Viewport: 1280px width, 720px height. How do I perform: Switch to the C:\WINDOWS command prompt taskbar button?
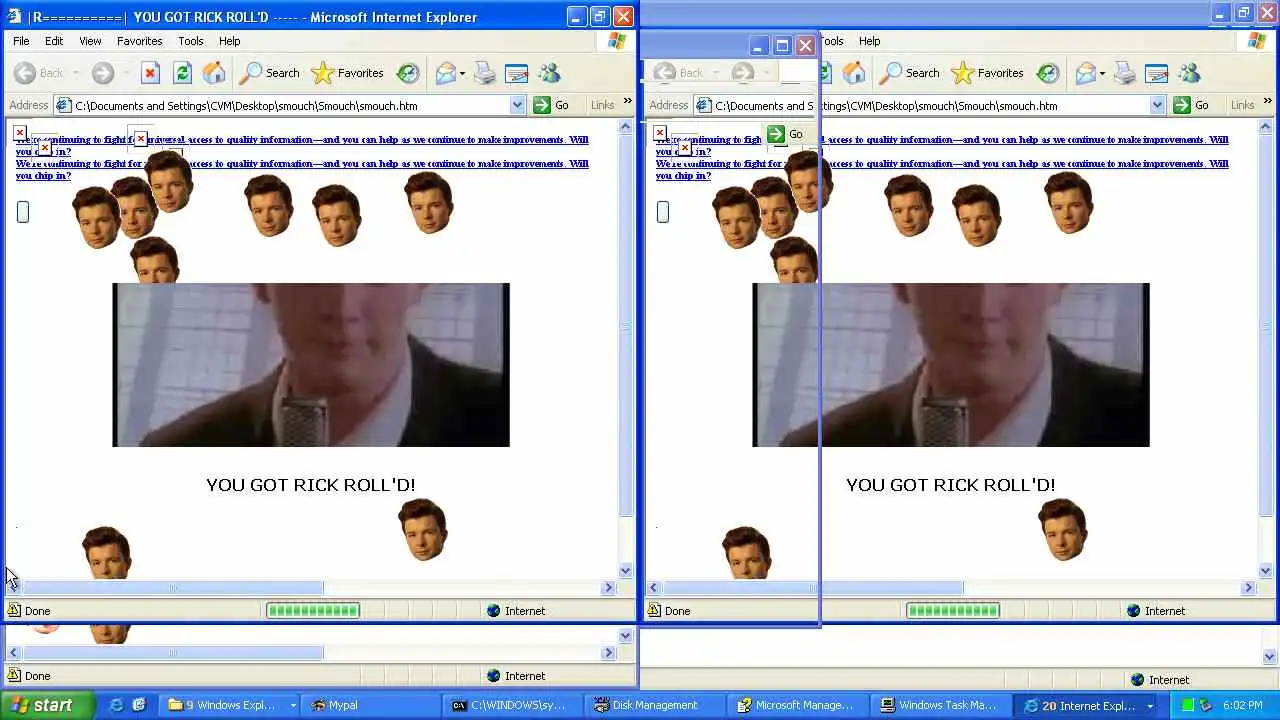coord(512,705)
